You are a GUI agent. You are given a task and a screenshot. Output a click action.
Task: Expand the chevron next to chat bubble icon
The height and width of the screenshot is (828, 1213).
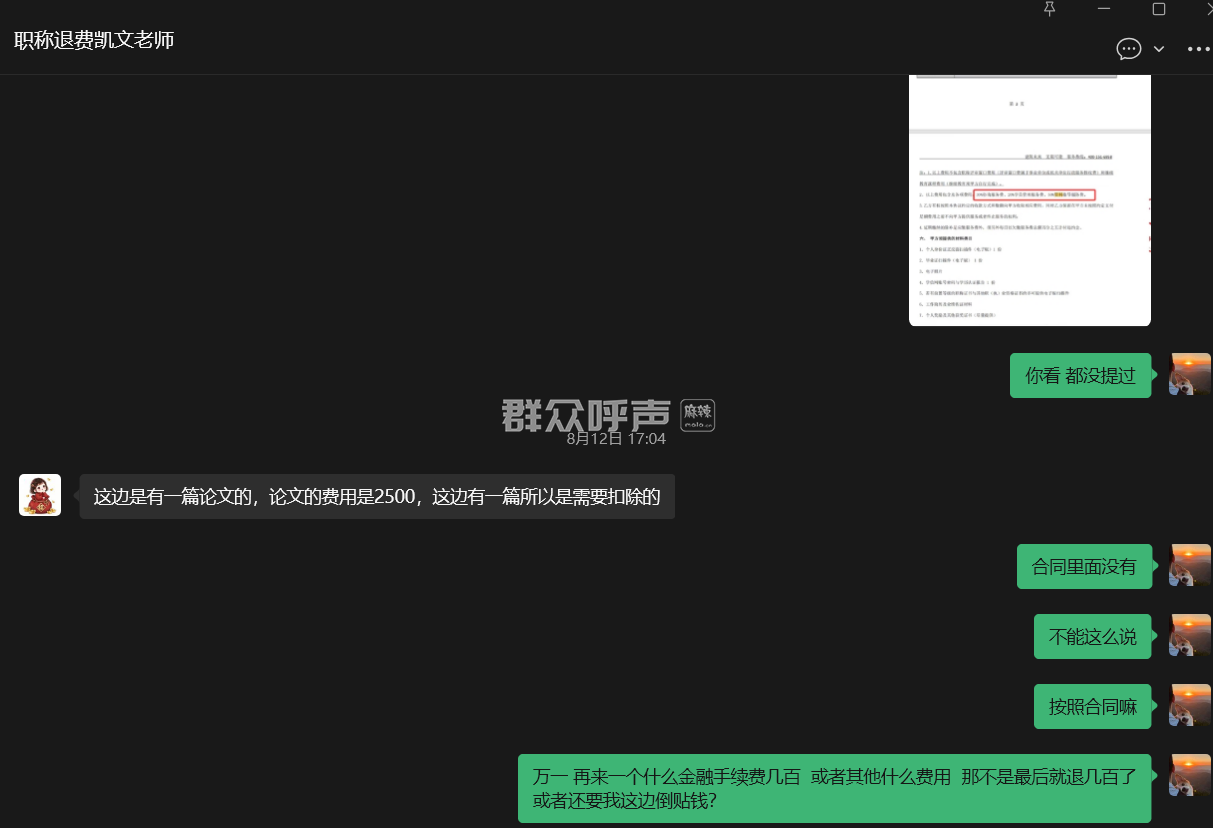tap(1159, 49)
